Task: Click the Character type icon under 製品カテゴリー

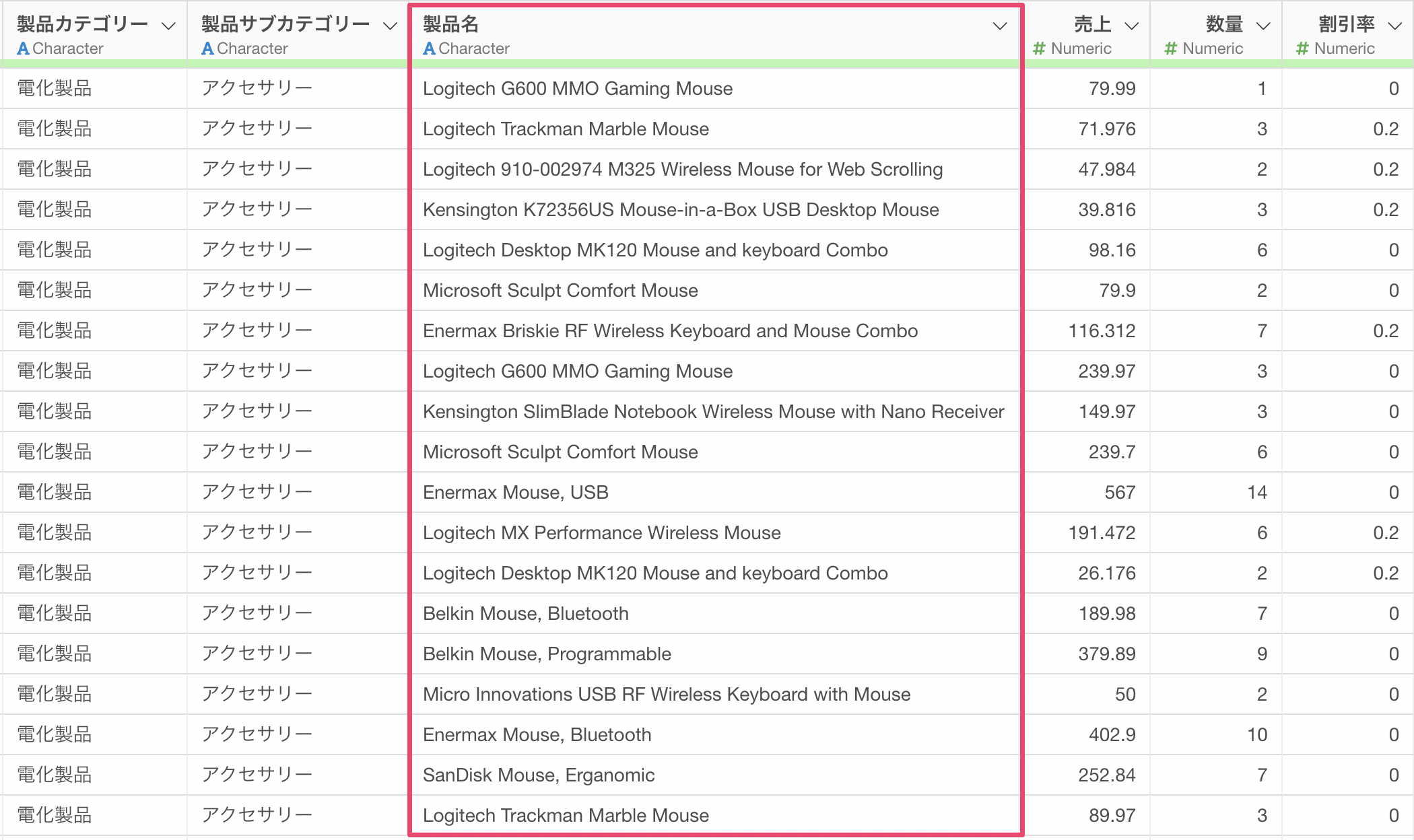Action: coord(23,48)
